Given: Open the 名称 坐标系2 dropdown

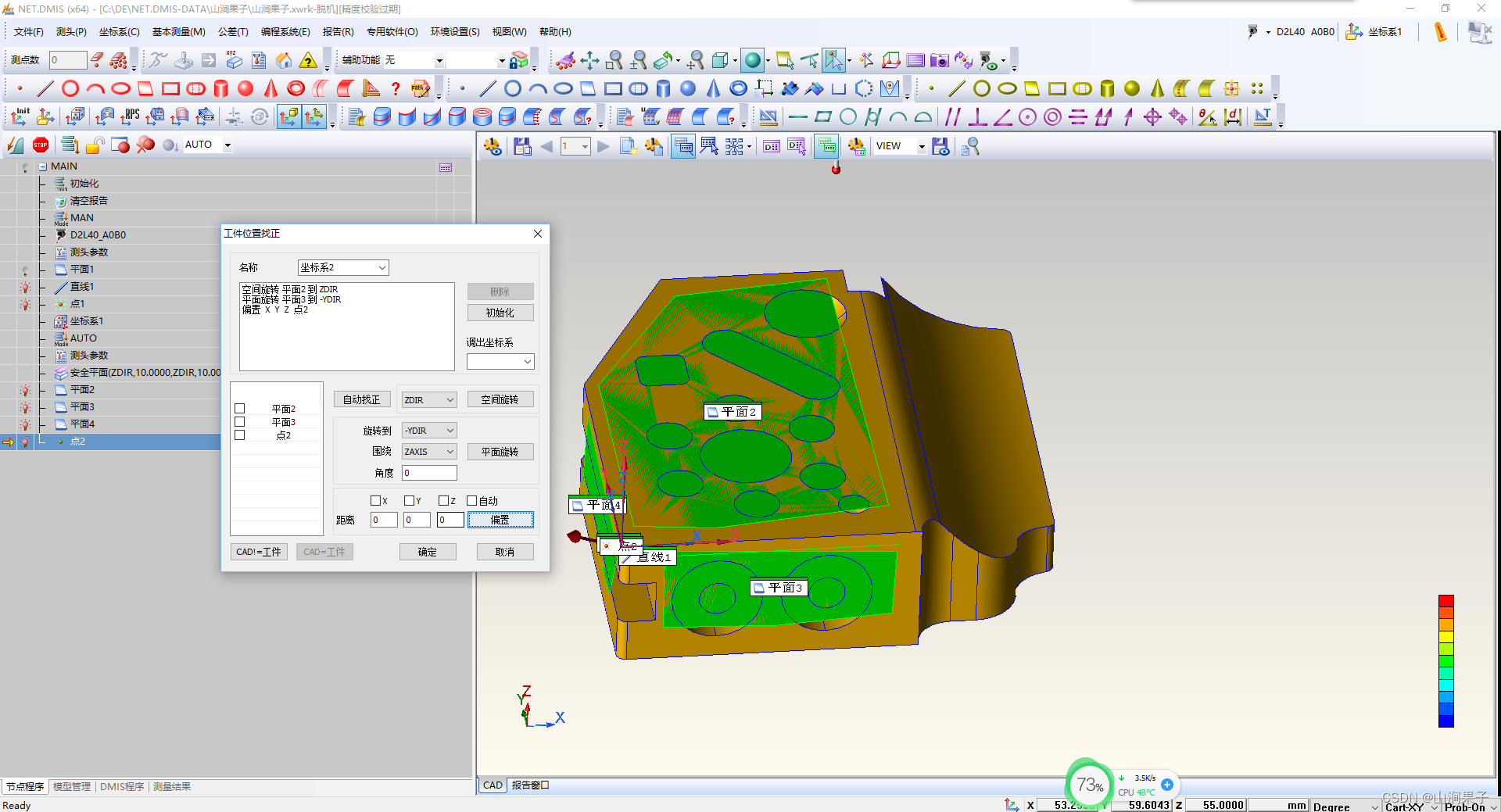Looking at the screenshot, I should tap(343, 267).
